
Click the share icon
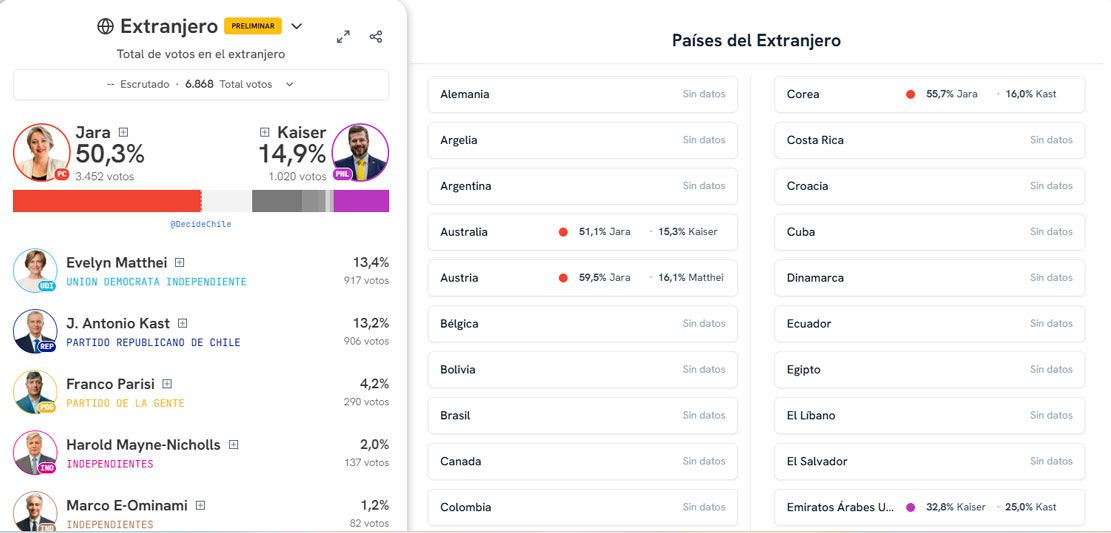(x=376, y=37)
